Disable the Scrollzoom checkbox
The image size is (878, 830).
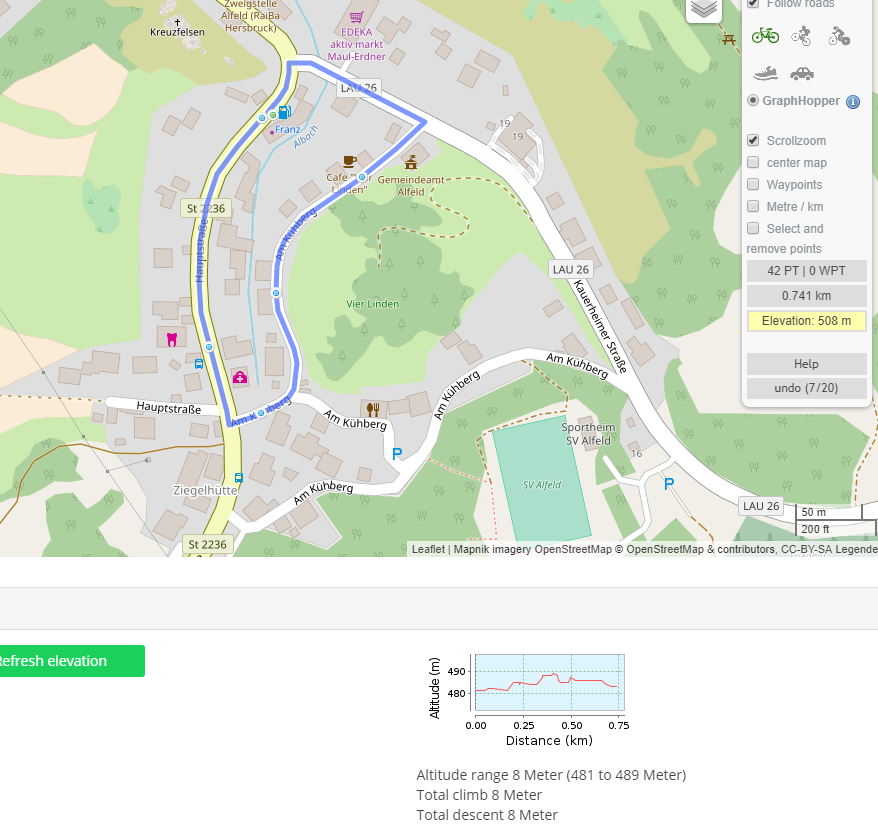click(754, 141)
